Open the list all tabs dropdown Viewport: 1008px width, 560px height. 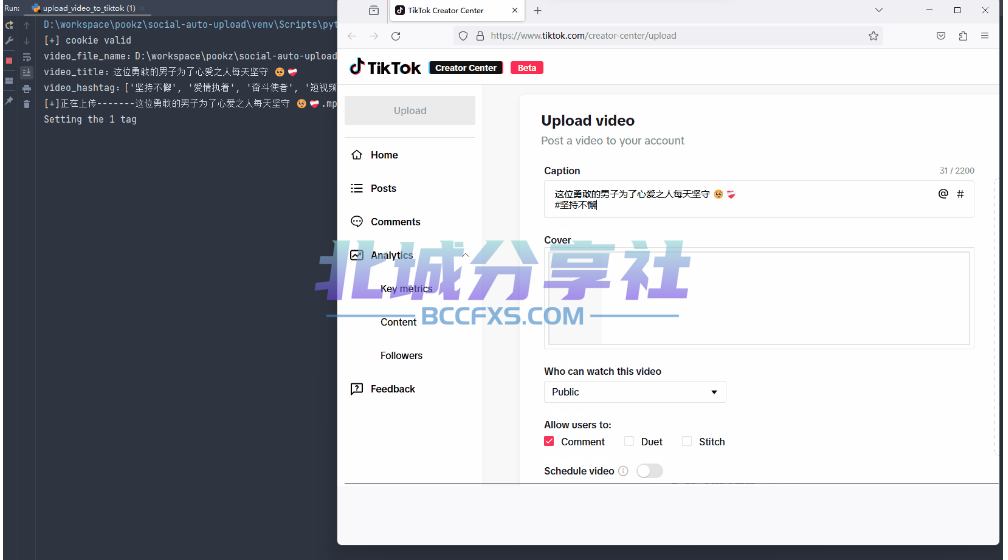pos(879,10)
